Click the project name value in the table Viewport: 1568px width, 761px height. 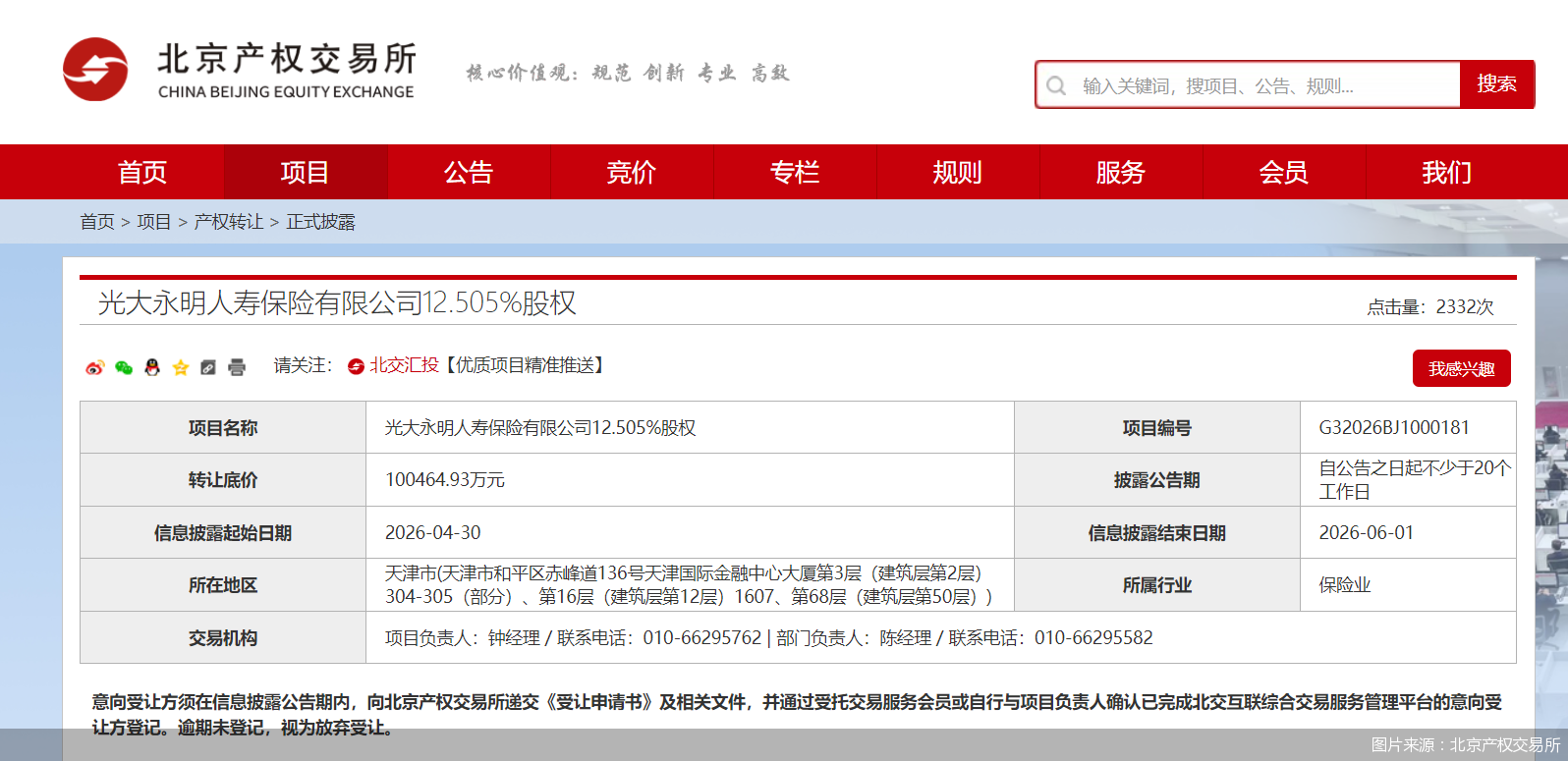540,427
